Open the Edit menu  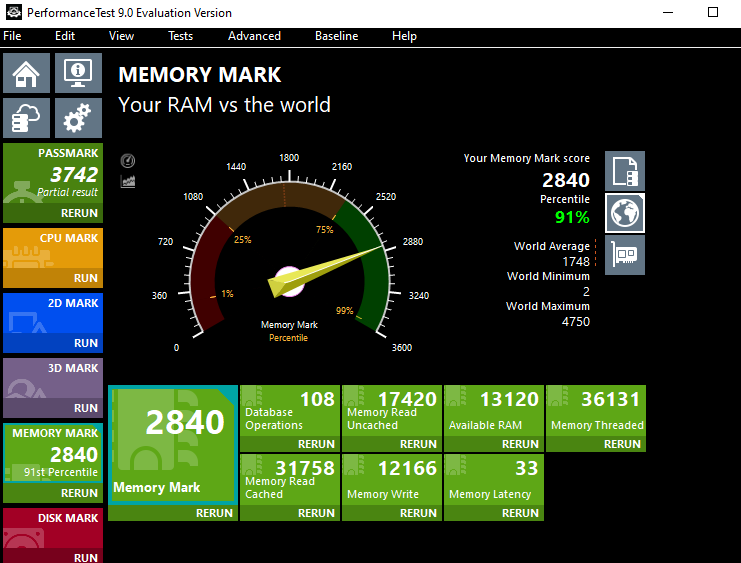coord(65,36)
